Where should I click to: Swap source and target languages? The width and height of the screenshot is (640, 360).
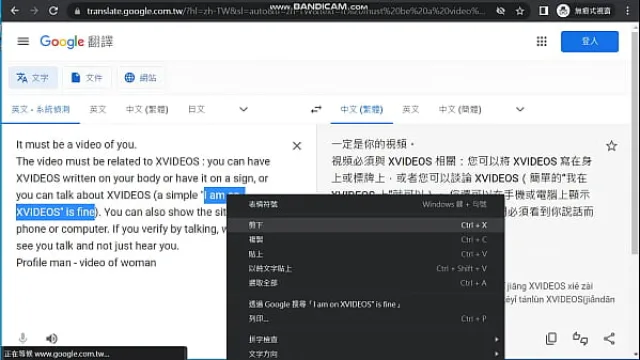point(316,109)
